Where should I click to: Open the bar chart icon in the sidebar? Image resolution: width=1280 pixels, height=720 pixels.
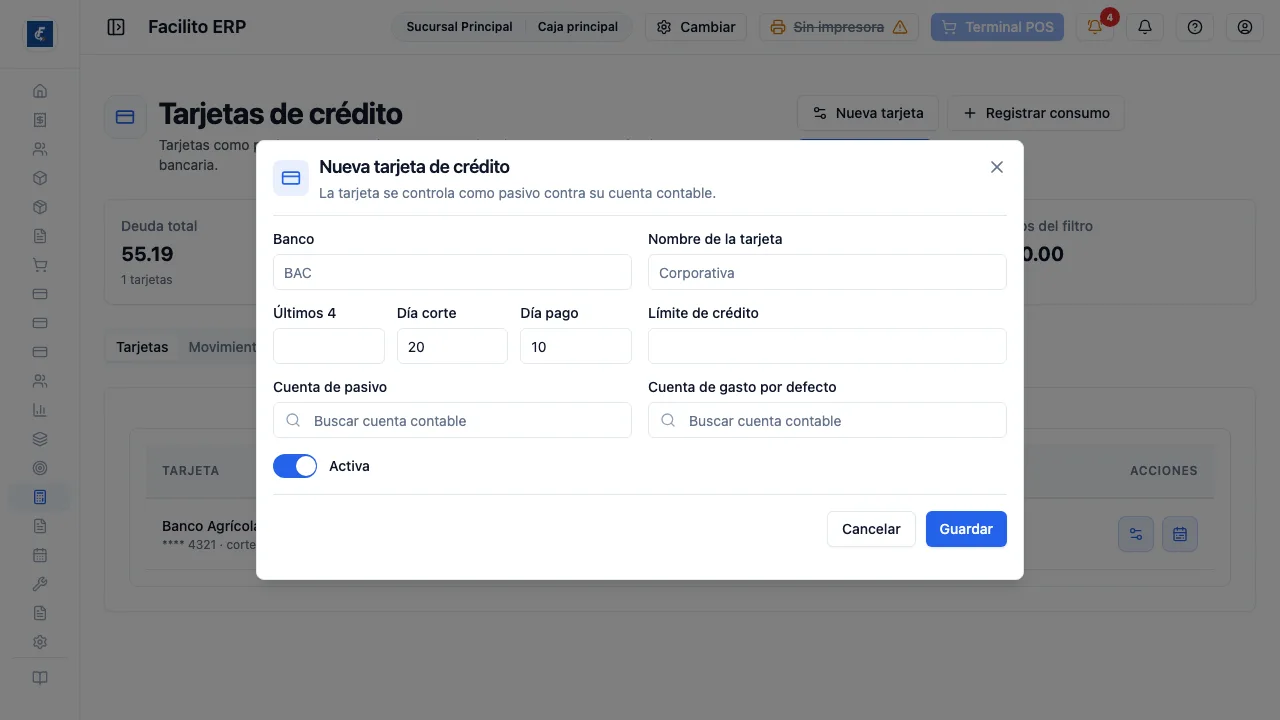pos(40,410)
